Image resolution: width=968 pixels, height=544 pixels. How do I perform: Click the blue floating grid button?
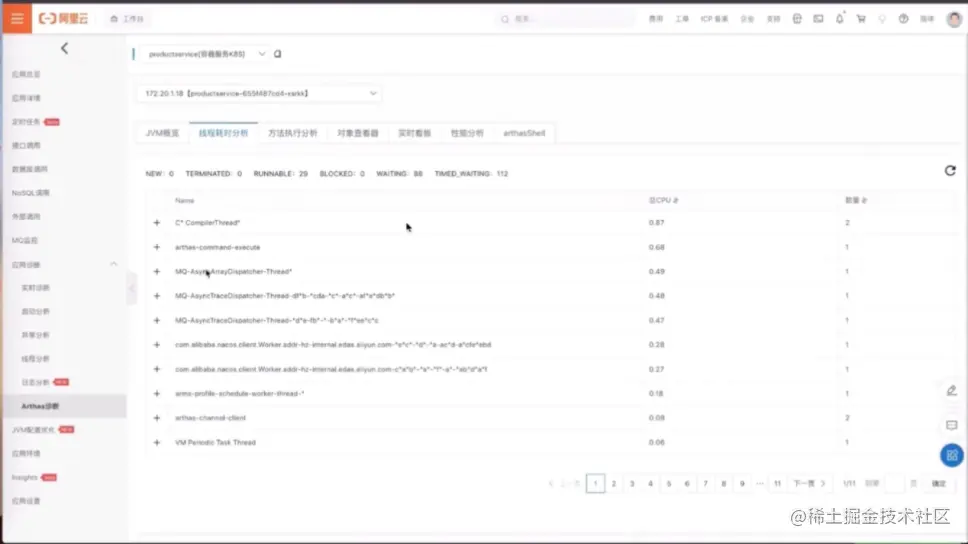pos(951,456)
